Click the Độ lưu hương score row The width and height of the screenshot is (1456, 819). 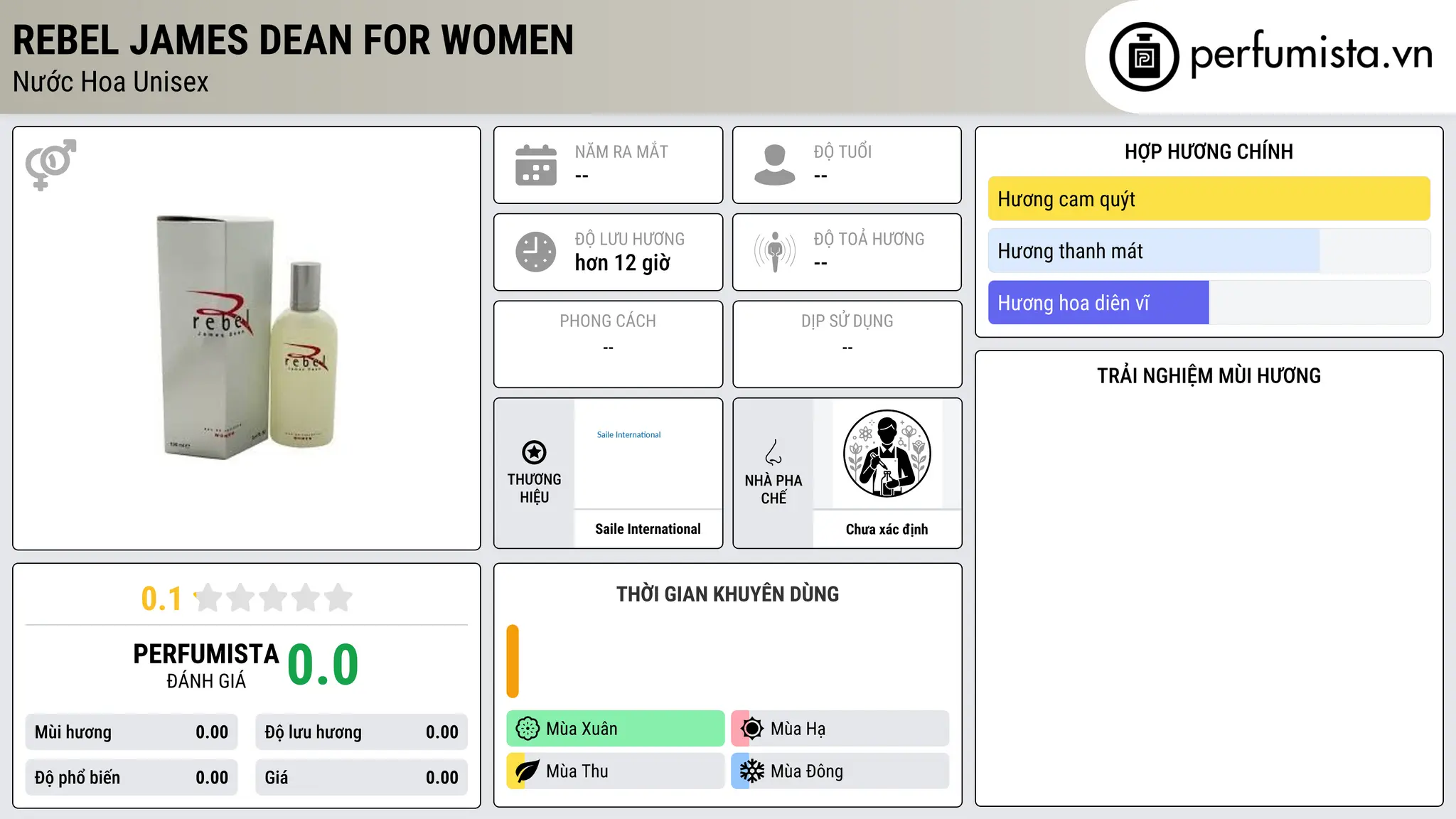click(x=362, y=732)
